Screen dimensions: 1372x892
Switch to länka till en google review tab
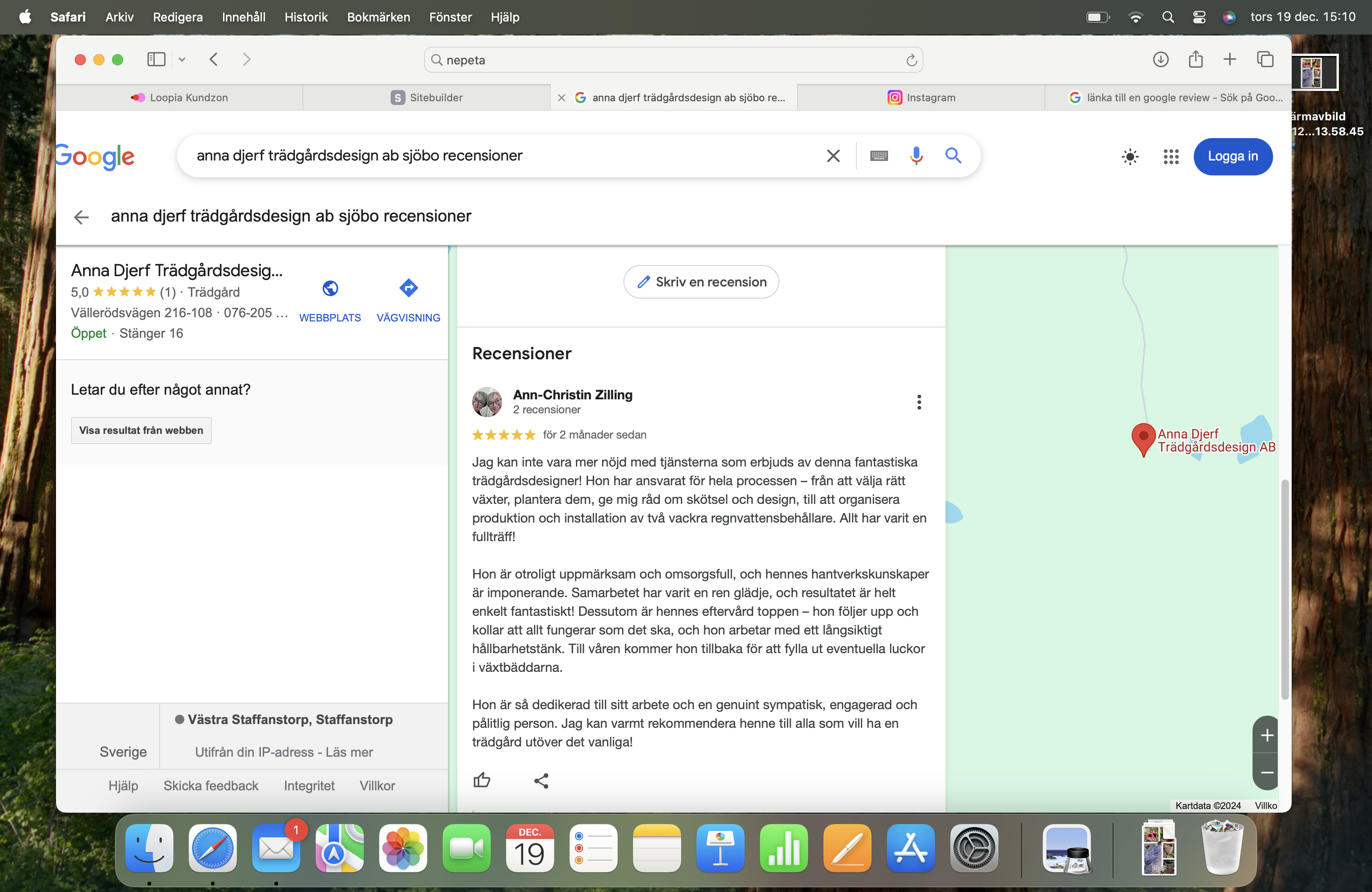[x=1168, y=98]
